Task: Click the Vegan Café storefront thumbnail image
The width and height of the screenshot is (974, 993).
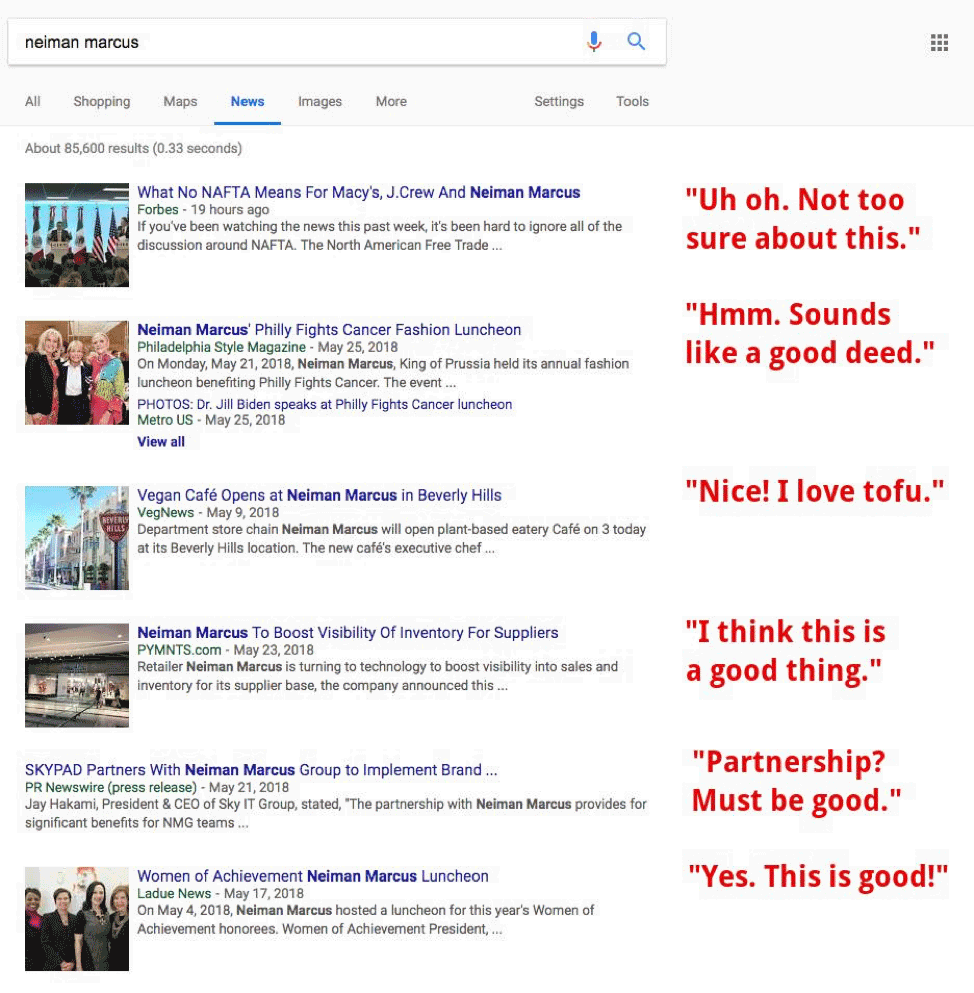Action: [x=77, y=538]
